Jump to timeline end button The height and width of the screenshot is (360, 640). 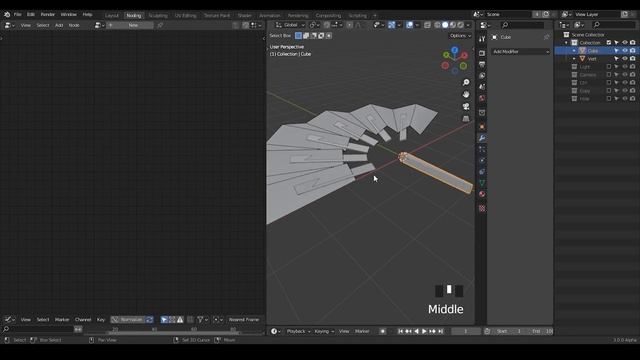click(440, 331)
